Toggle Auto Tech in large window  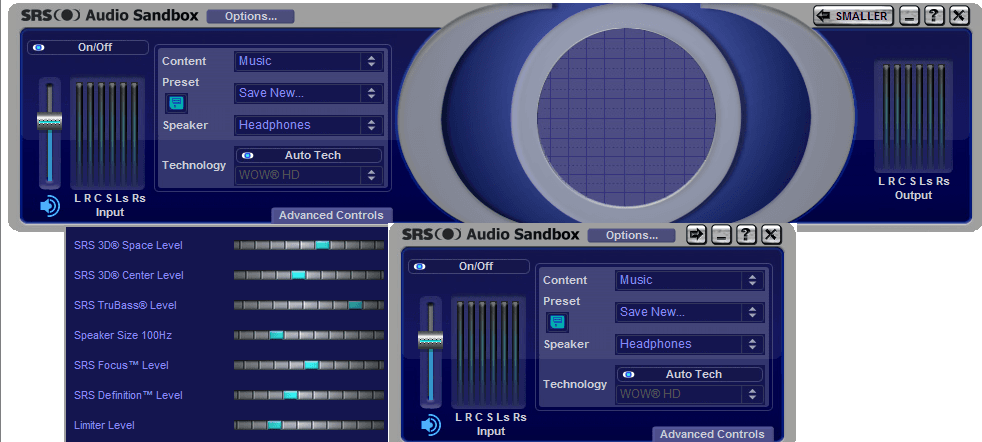[309, 155]
